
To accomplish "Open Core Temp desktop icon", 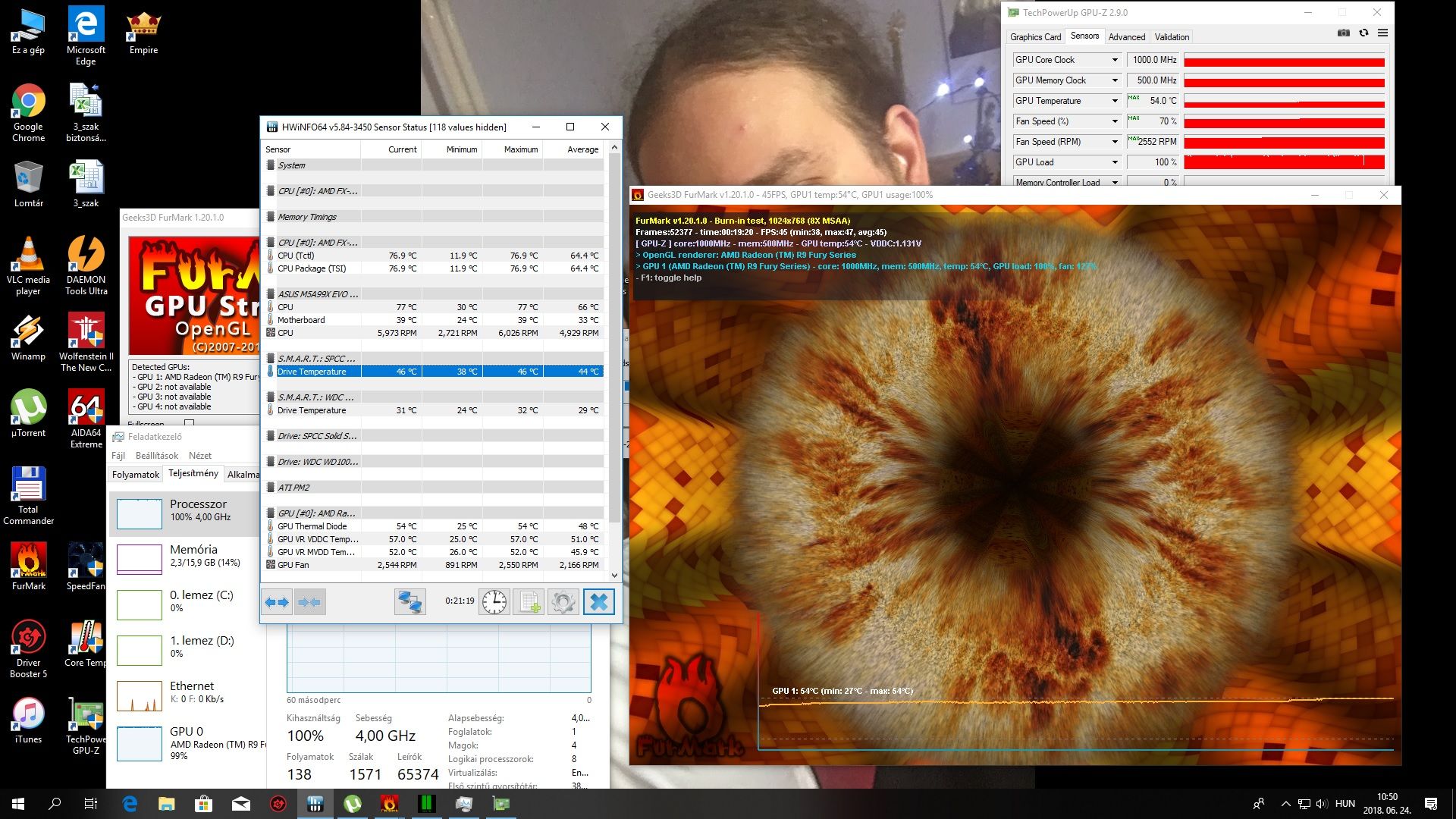I will [86, 644].
